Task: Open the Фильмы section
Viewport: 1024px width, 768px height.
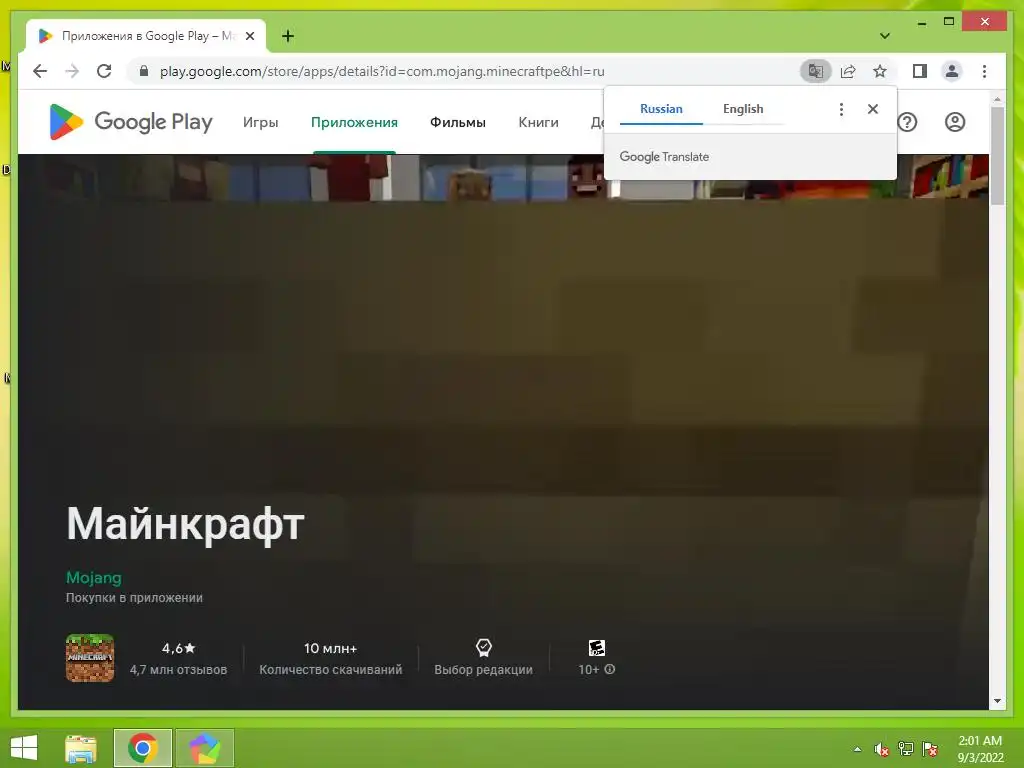Action: click(x=458, y=122)
